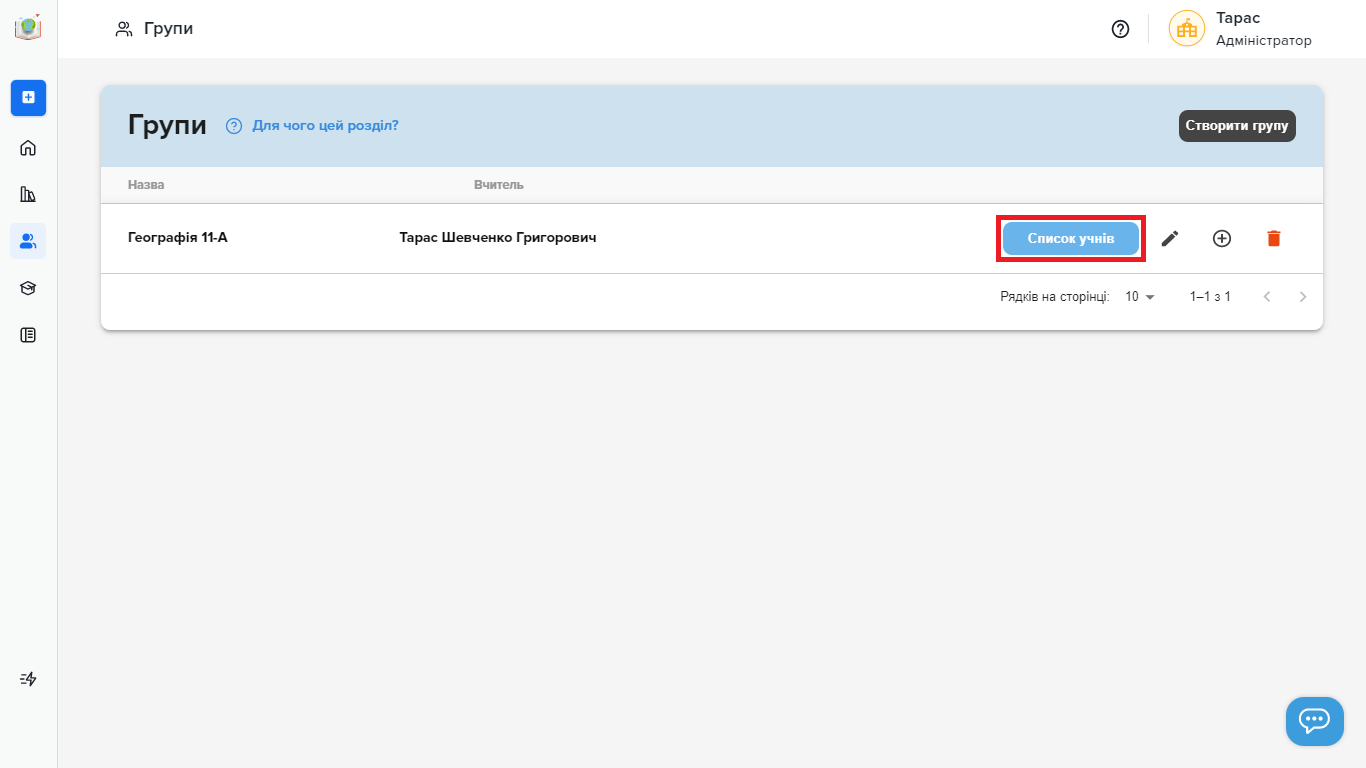Open the chat support bubble
1366x768 pixels.
1314,721
